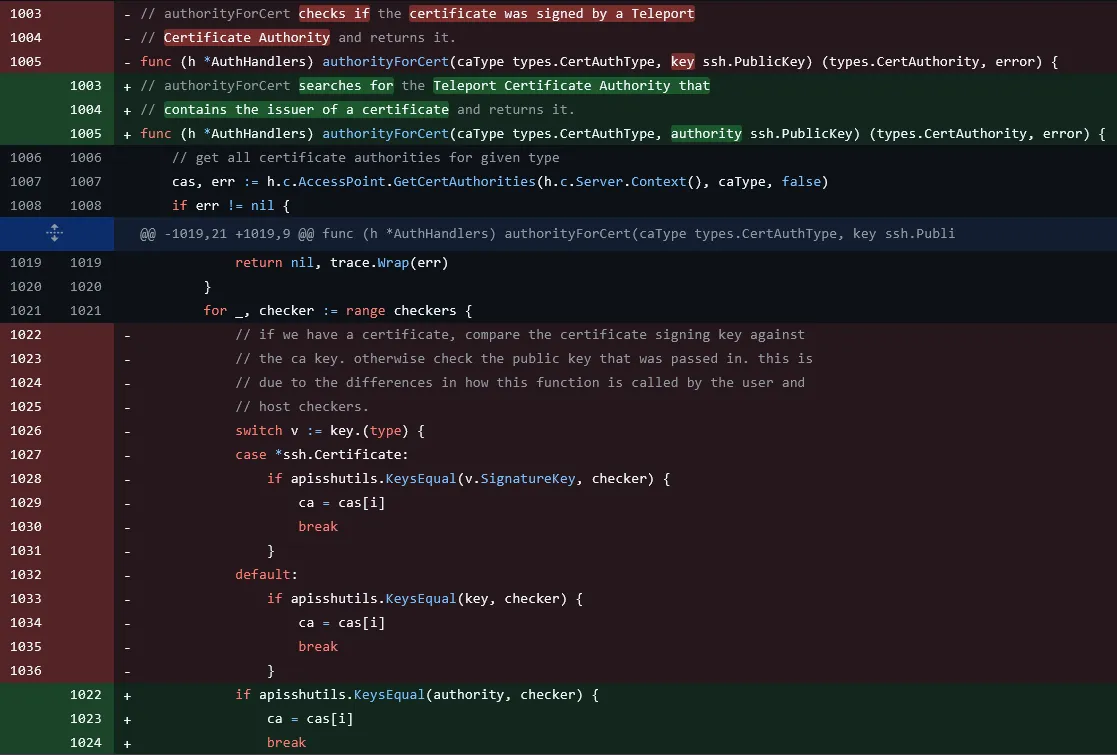Image resolution: width=1117 pixels, height=755 pixels.
Task: Click new-file line number 1008
Action: [86, 206]
